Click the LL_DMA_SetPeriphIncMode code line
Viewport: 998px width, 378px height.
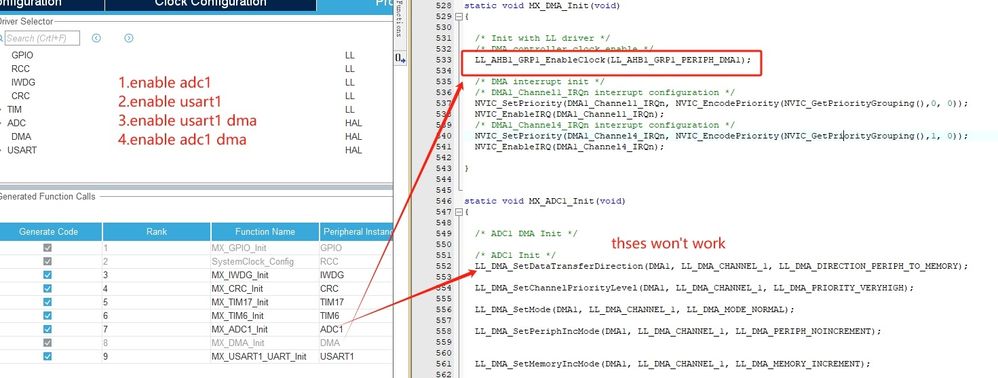[x=678, y=331]
